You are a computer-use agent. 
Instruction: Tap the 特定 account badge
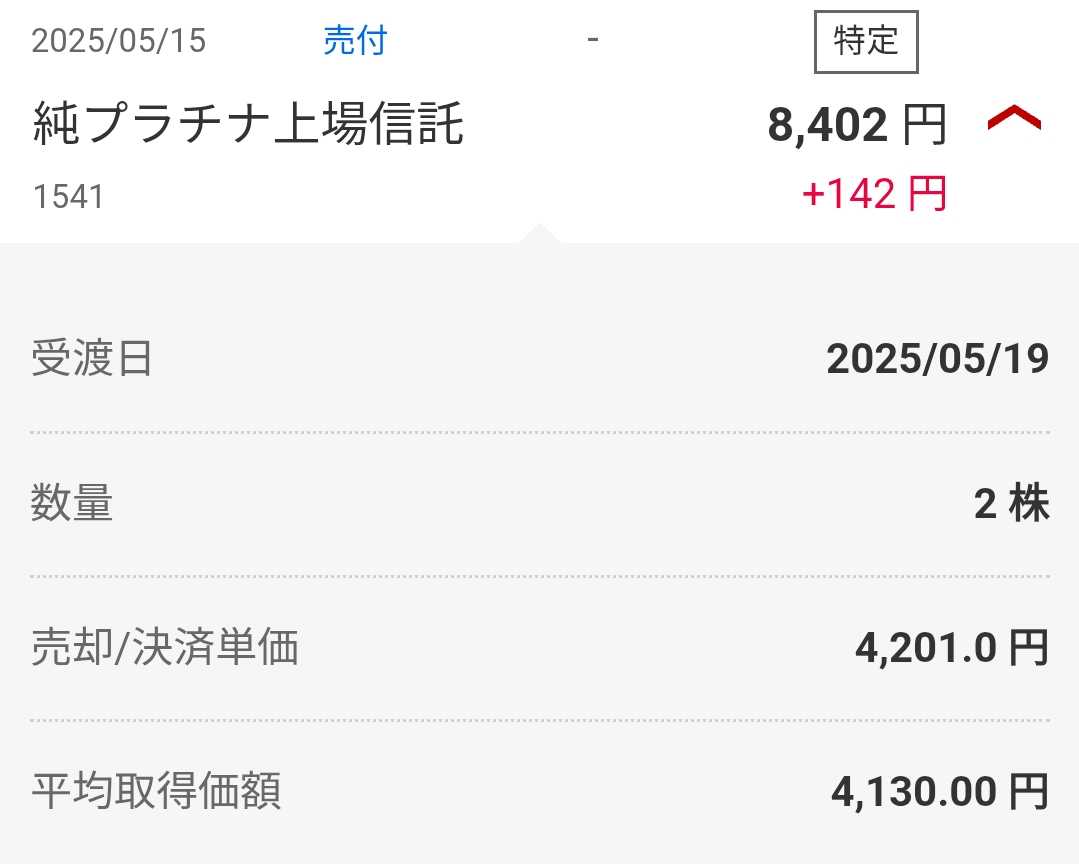[865, 42]
